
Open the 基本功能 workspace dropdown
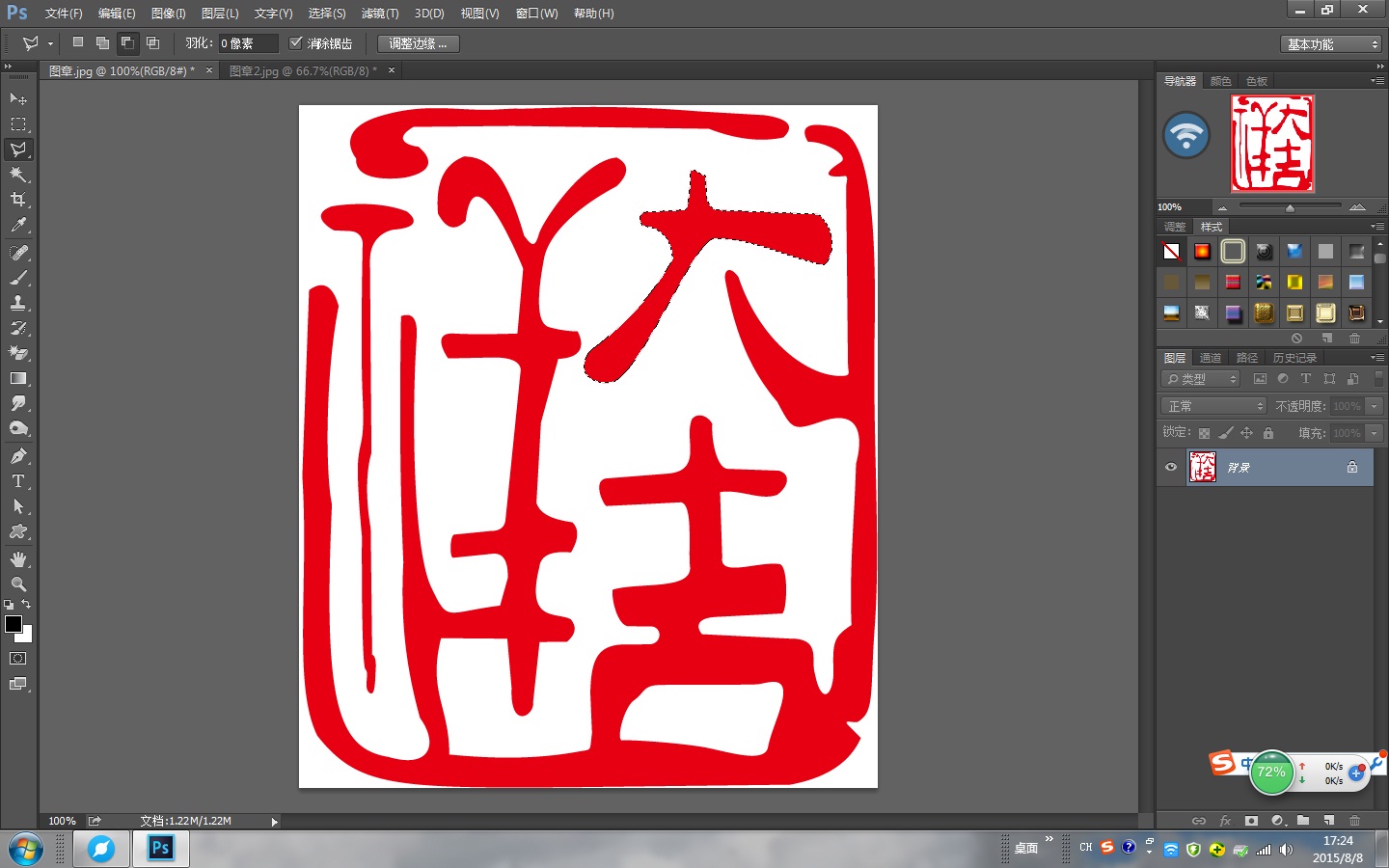[1332, 44]
